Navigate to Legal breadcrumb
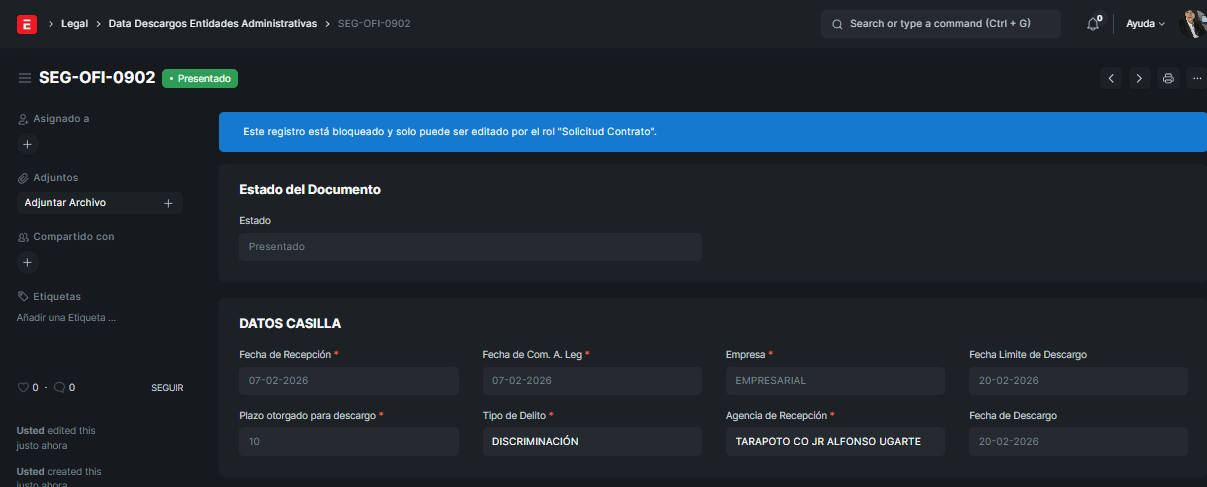 [74, 23]
